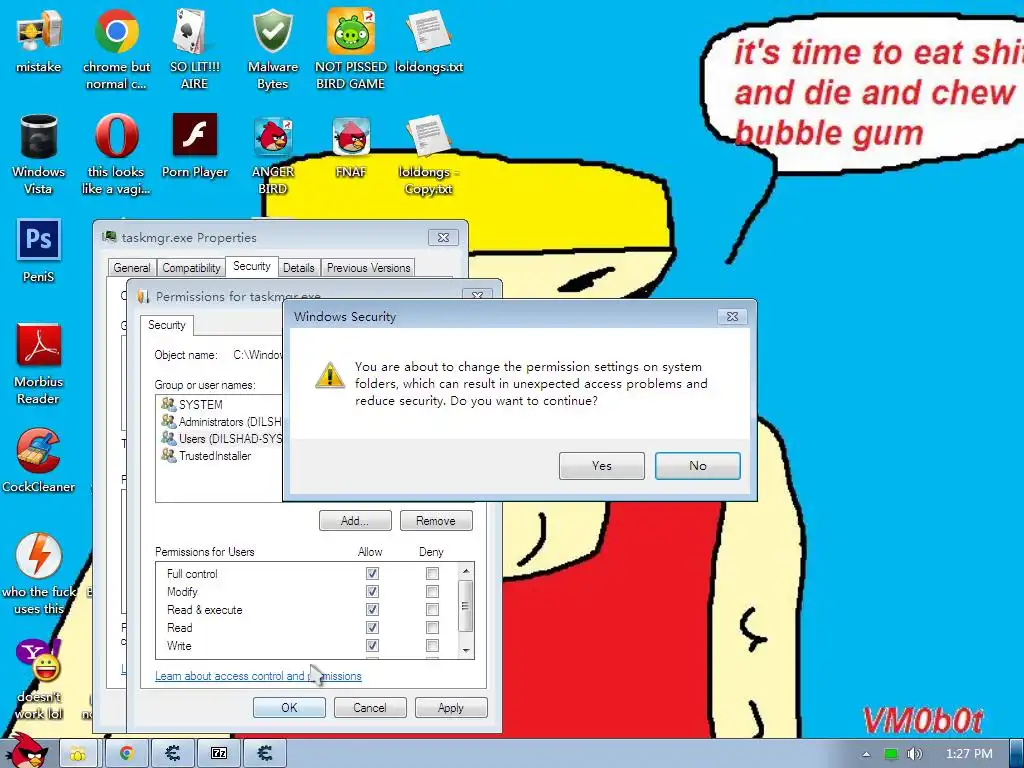Open 7z taskbar button
Image resolution: width=1024 pixels, height=768 pixels.
[x=219, y=754]
